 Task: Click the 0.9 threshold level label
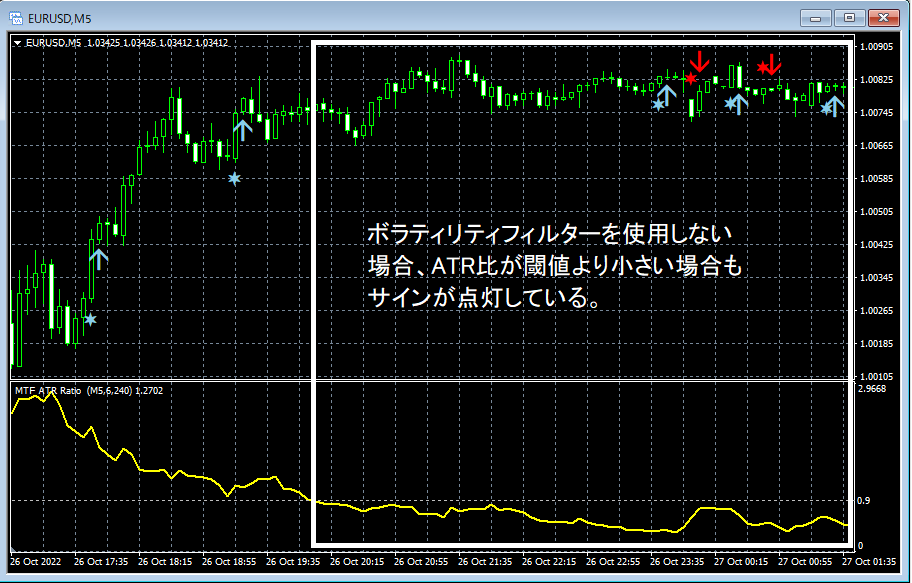(x=865, y=500)
